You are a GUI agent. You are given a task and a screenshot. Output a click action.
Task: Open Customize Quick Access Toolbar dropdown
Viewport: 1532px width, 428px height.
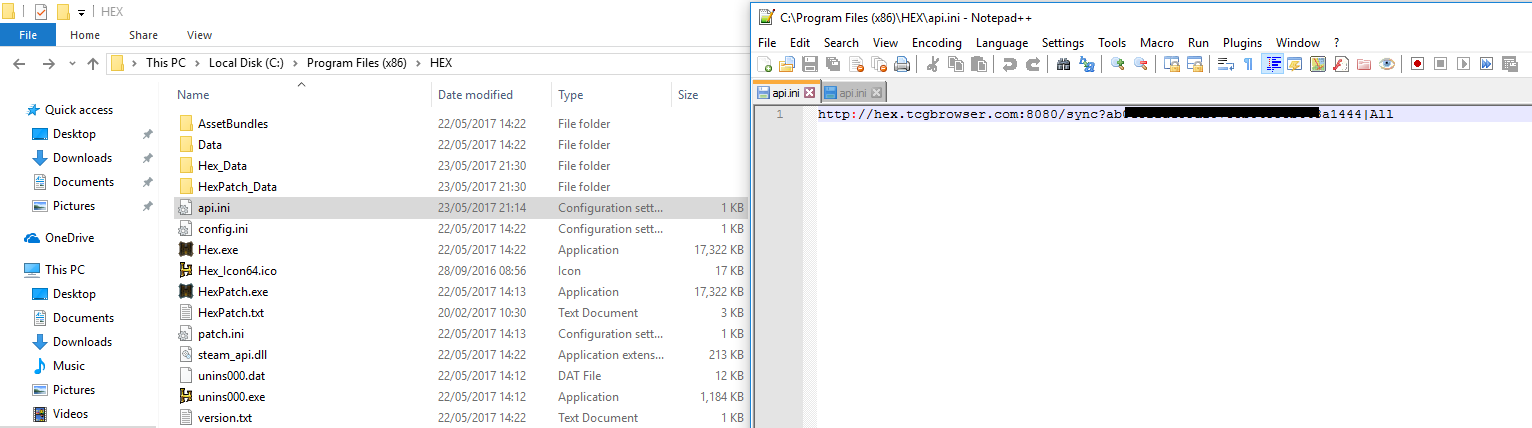[x=81, y=13]
